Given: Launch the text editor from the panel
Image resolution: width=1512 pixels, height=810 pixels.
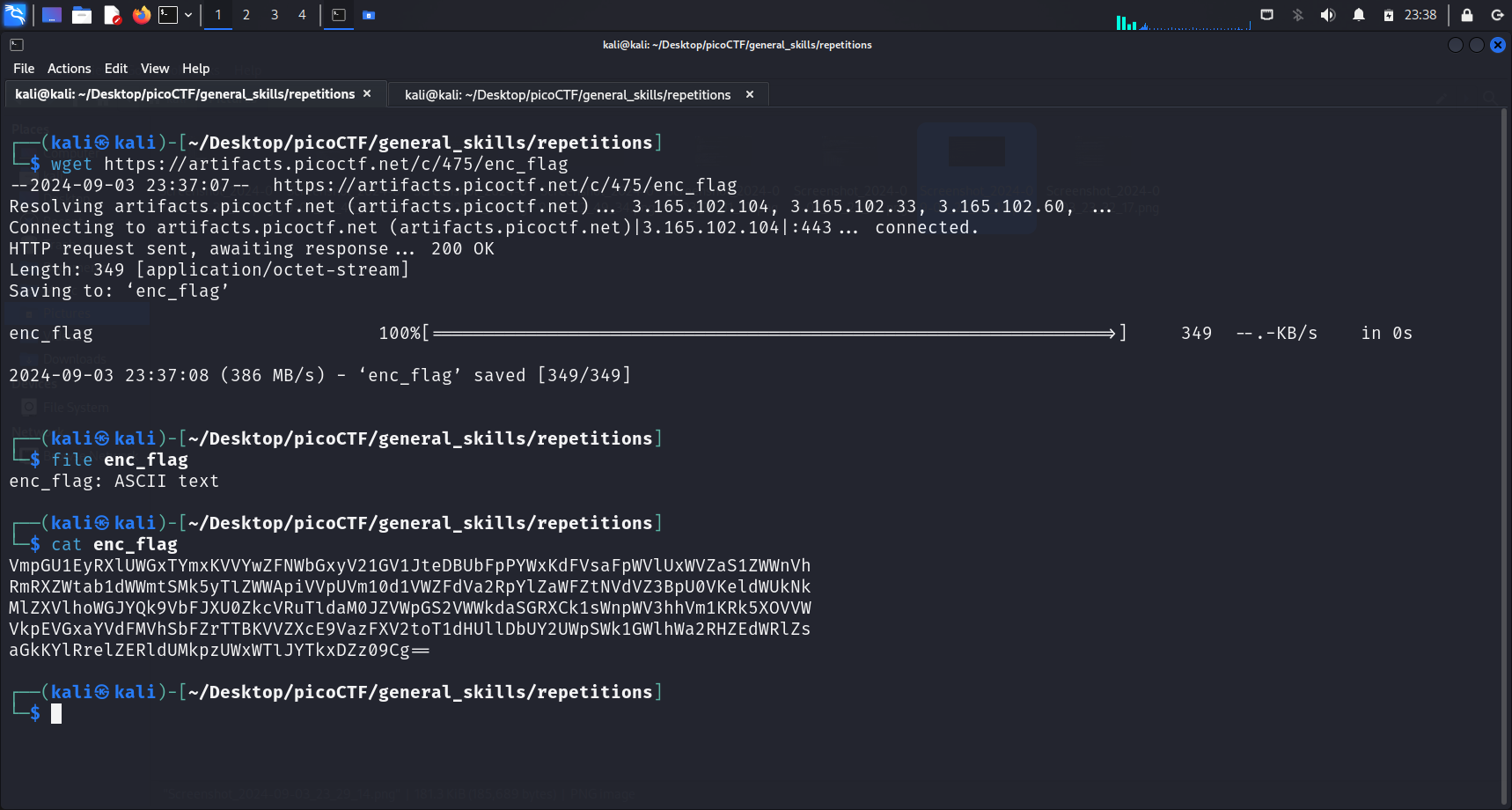Looking at the screenshot, I should (x=112, y=15).
